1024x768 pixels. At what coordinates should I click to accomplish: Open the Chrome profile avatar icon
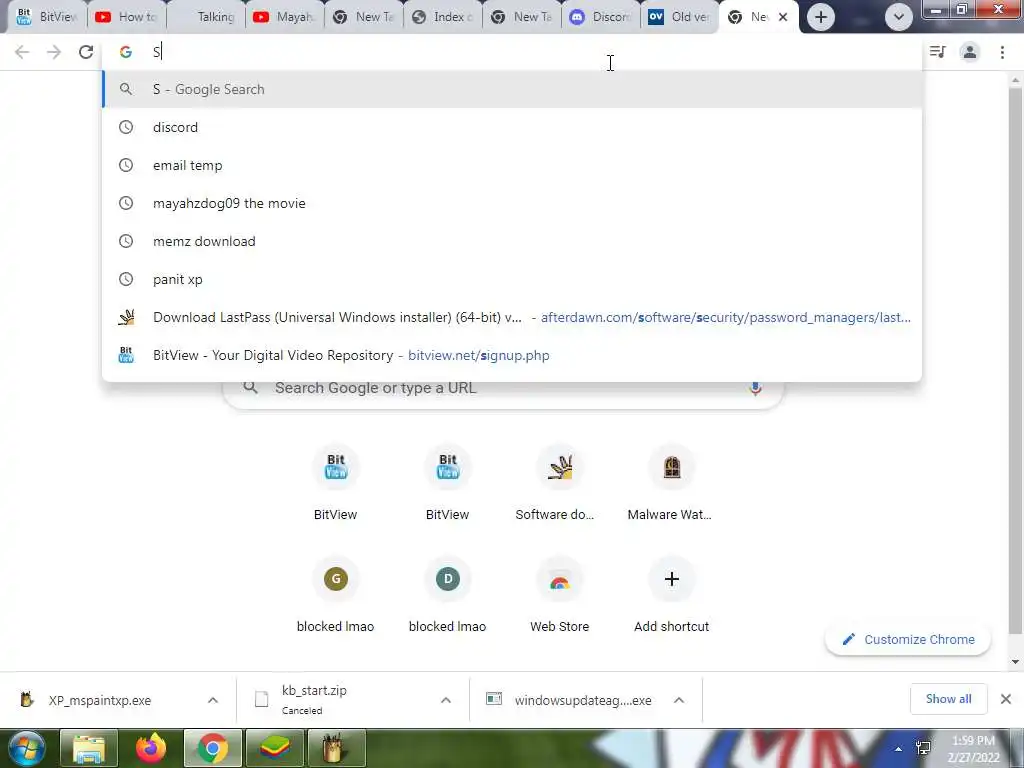click(970, 52)
